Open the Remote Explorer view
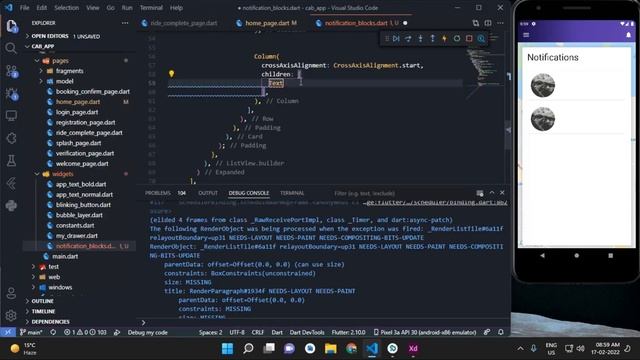 coord(11,116)
